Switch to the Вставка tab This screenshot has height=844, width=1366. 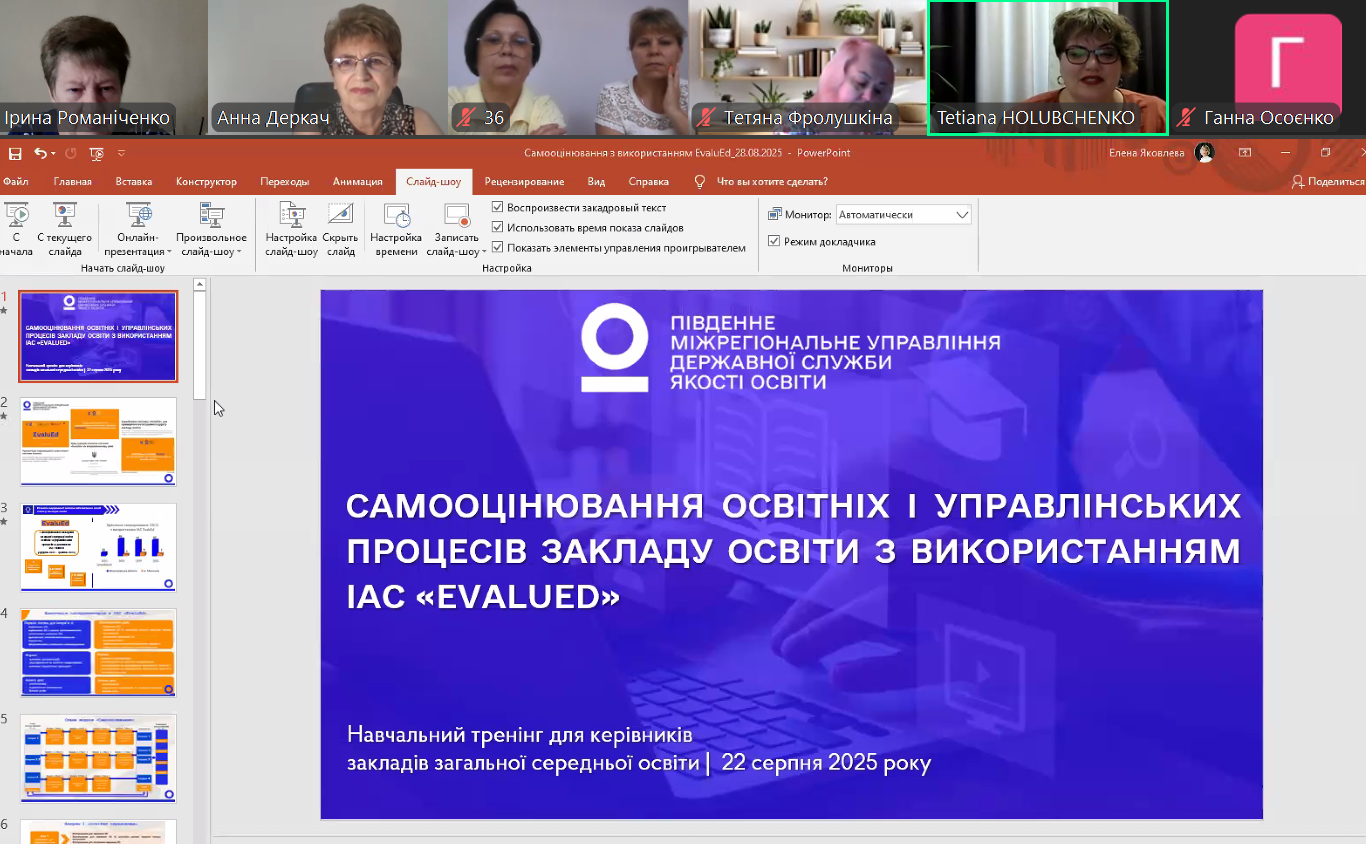coord(134,182)
